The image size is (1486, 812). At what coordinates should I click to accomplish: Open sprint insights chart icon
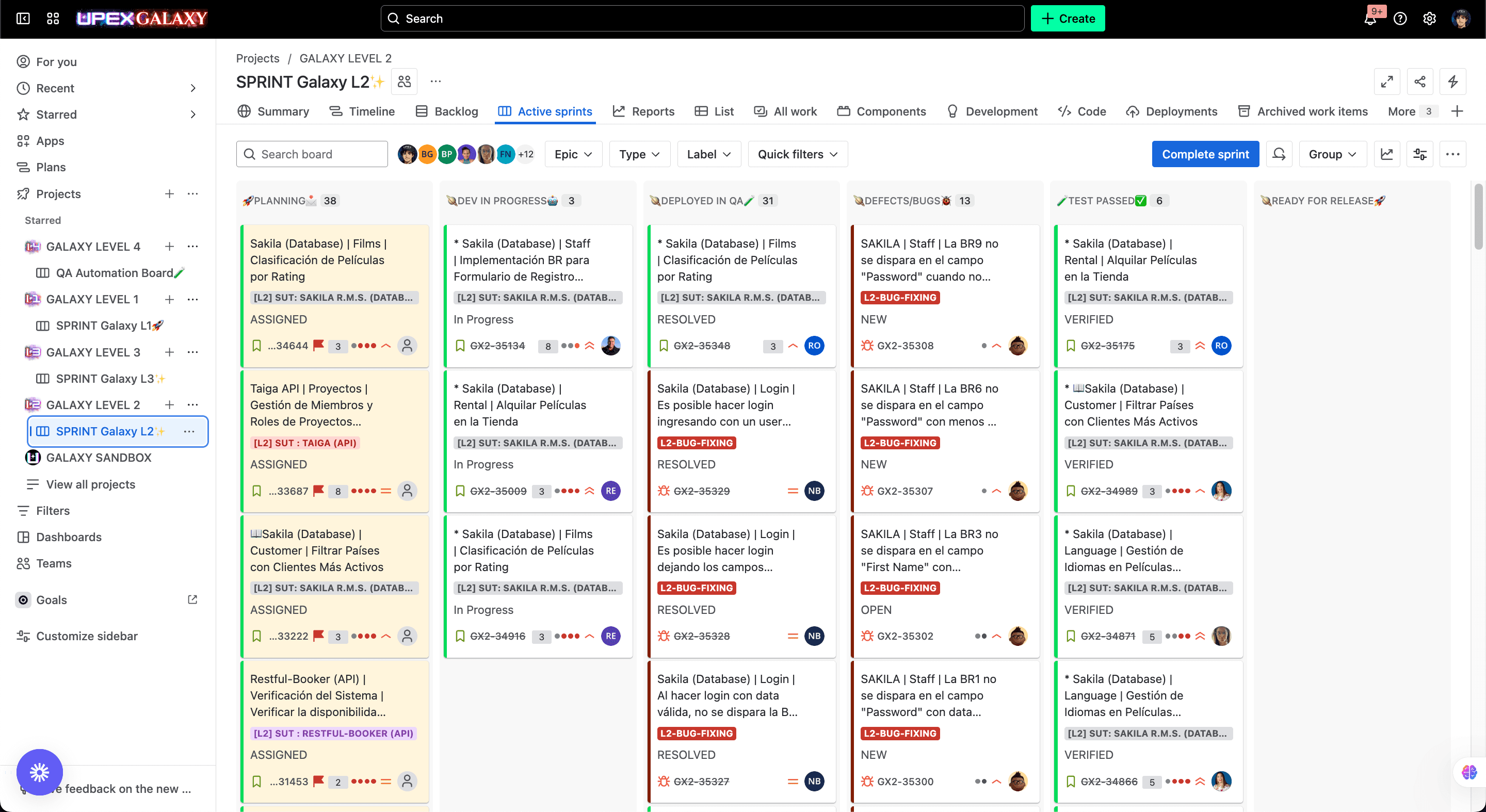pos(1387,154)
